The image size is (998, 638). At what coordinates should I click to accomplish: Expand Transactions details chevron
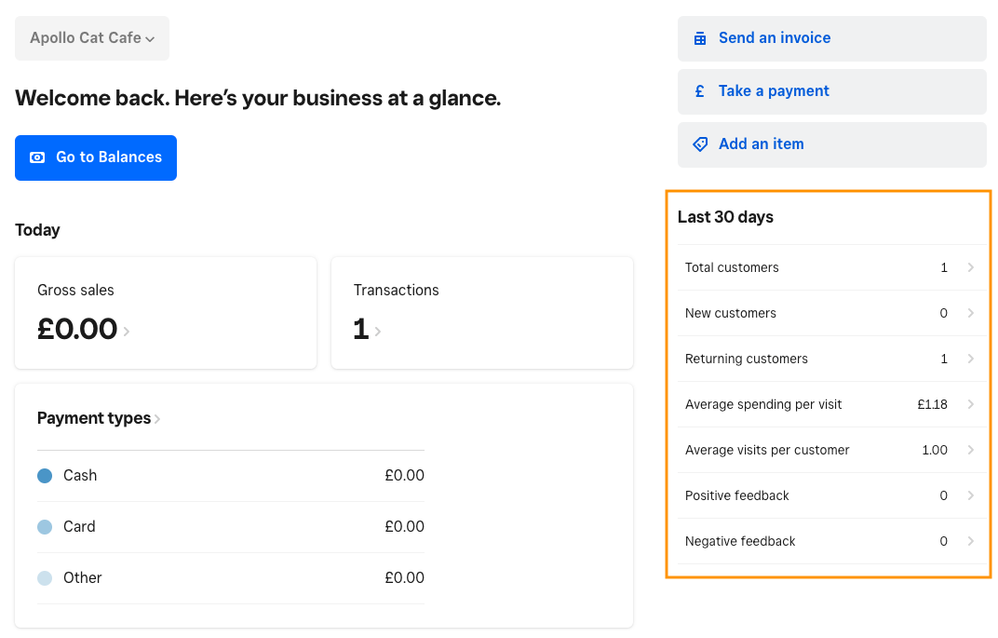coord(377,331)
